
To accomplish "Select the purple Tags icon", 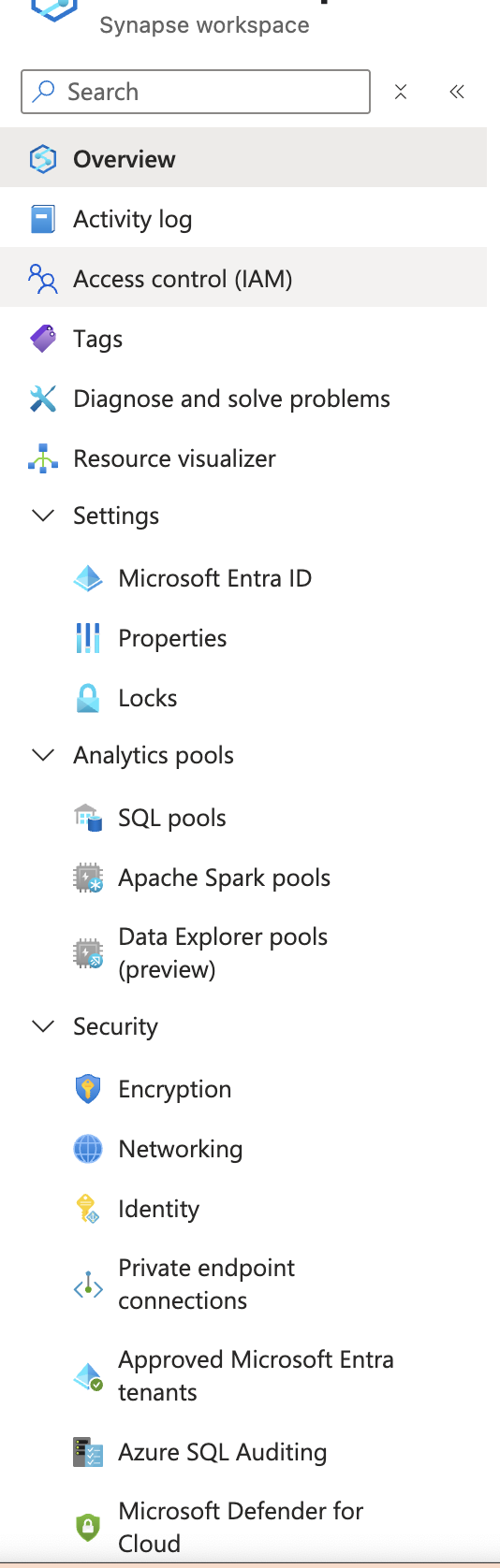I will tap(43, 339).
